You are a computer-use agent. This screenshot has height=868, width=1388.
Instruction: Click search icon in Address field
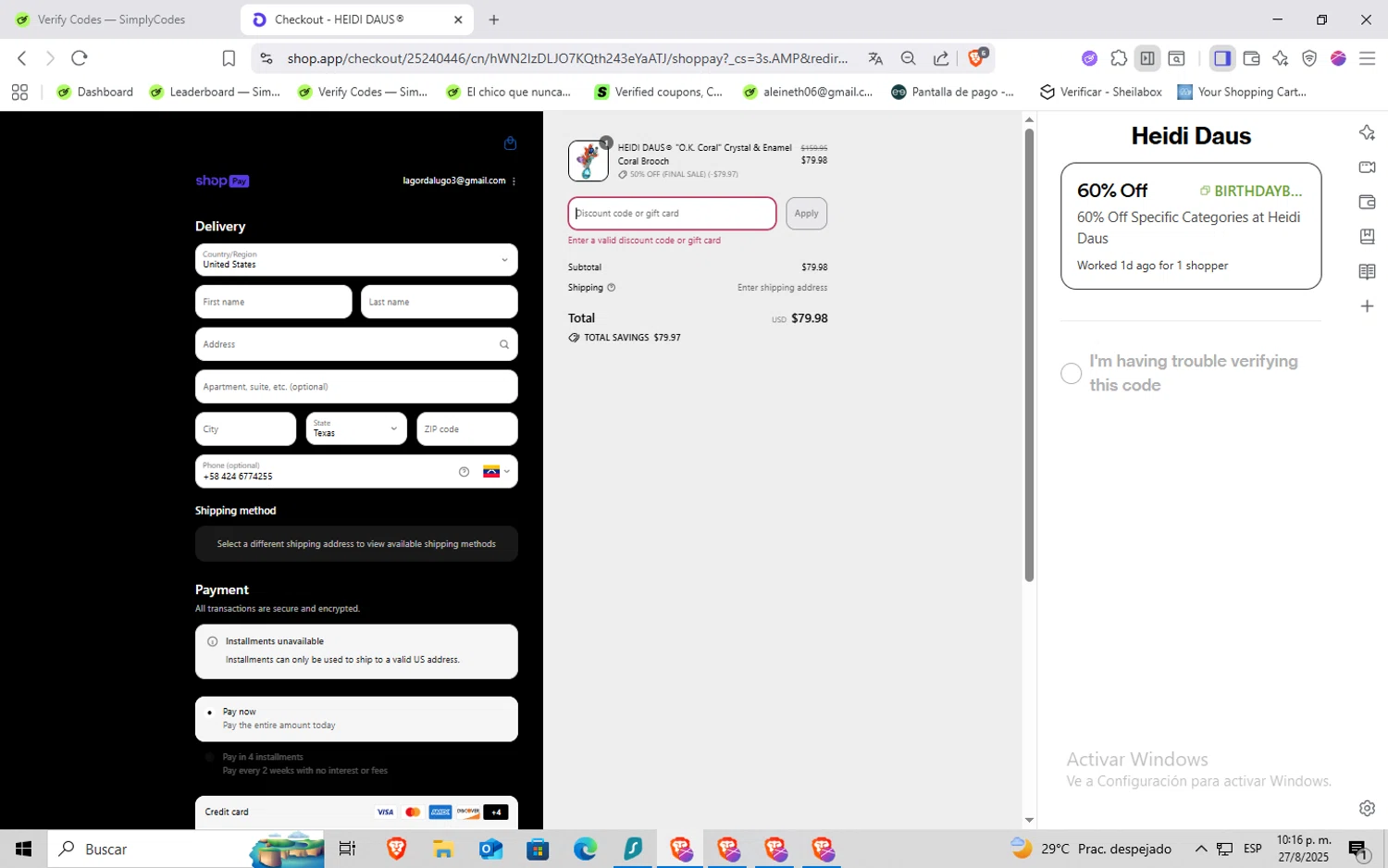504,344
